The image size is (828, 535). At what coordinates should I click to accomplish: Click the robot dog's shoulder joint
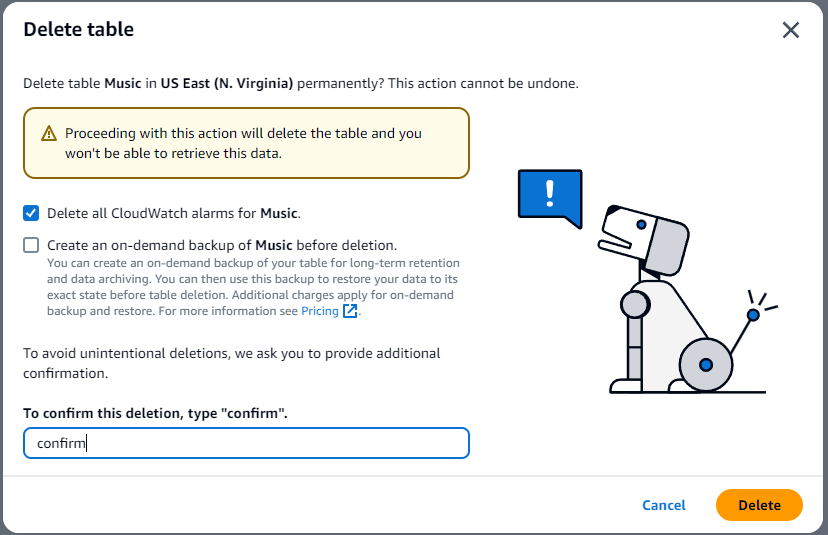[x=635, y=303]
